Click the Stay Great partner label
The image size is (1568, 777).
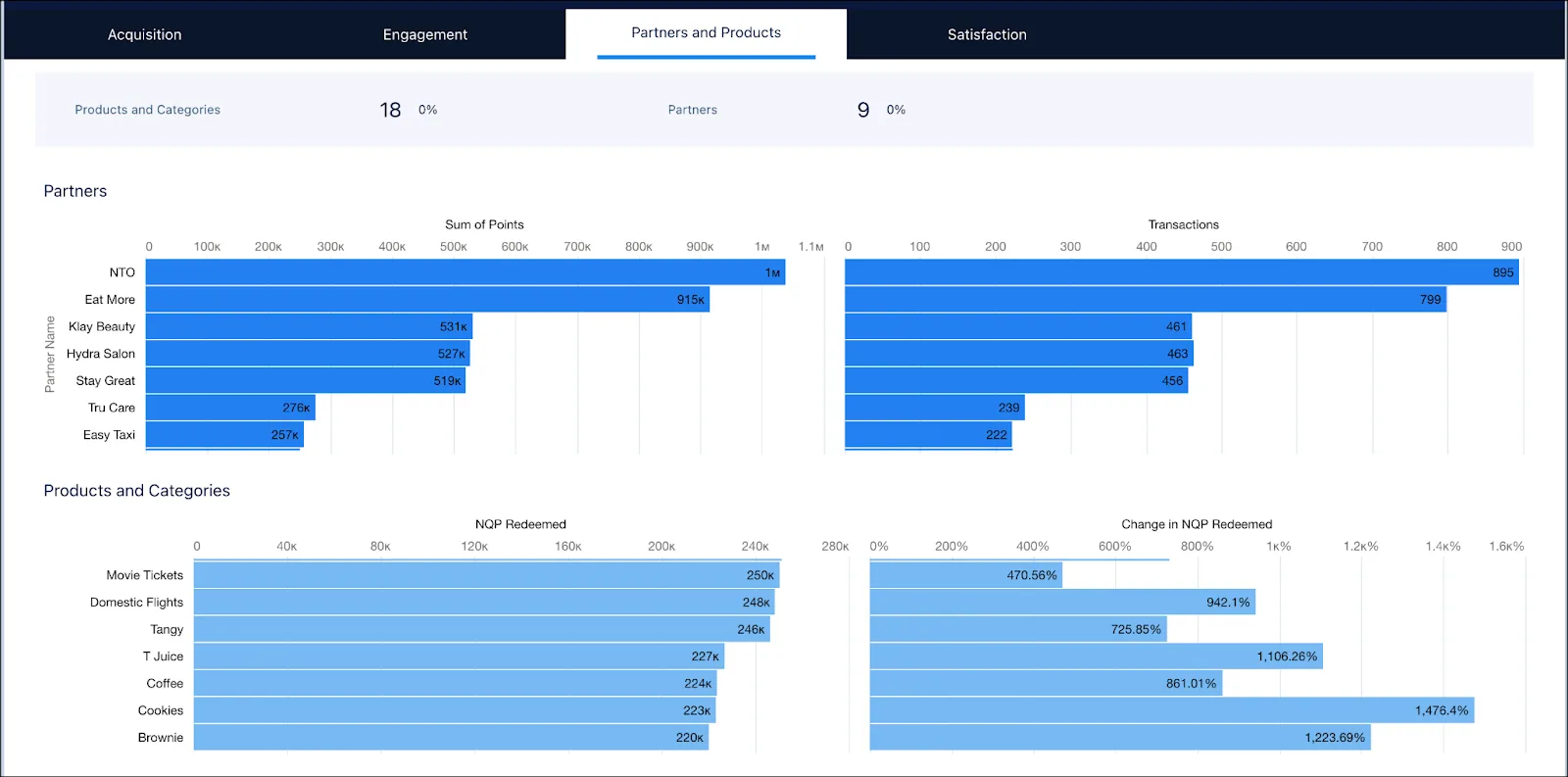point(106,381)
